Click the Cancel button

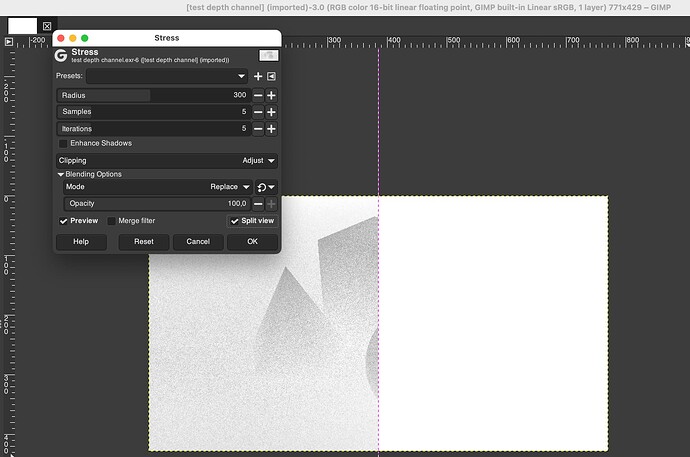[x=198, y=242]
